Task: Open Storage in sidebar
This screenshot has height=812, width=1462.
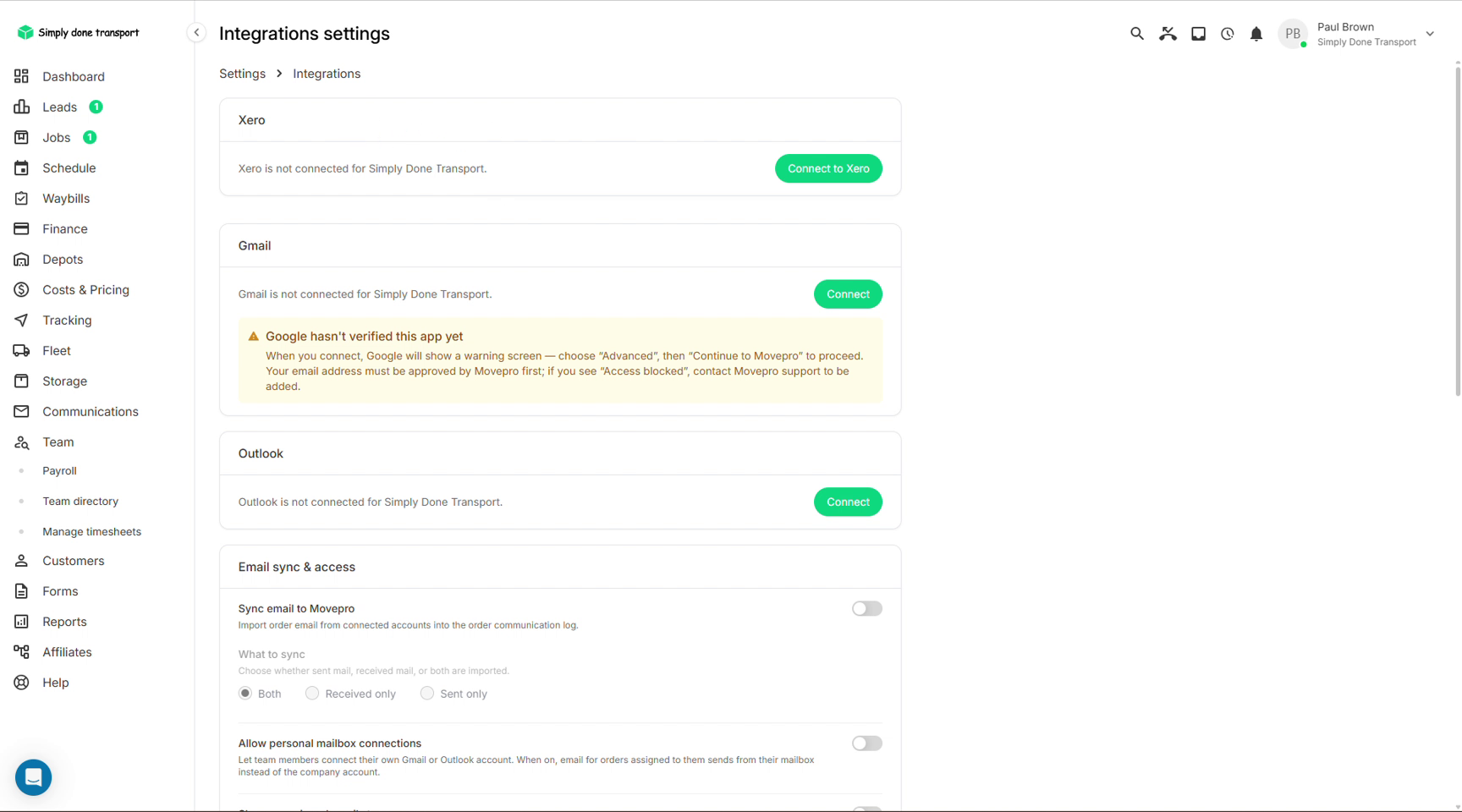Action: pyautogui.click(x=64, y=381)
